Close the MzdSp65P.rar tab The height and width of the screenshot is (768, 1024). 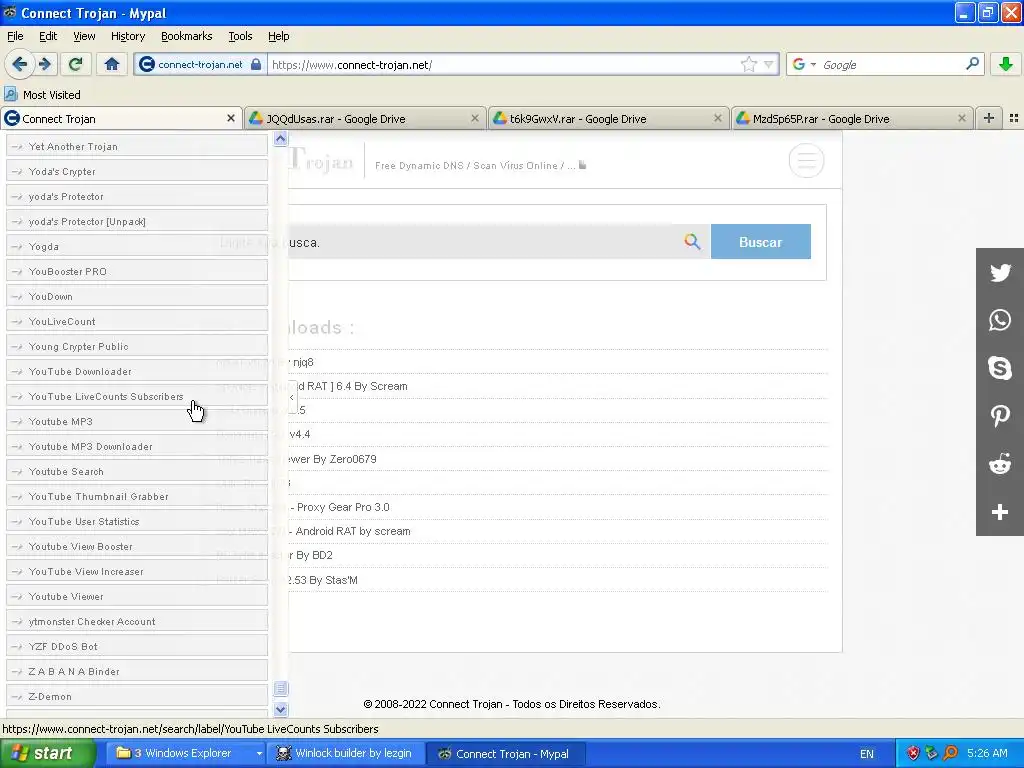pos(961,118)
